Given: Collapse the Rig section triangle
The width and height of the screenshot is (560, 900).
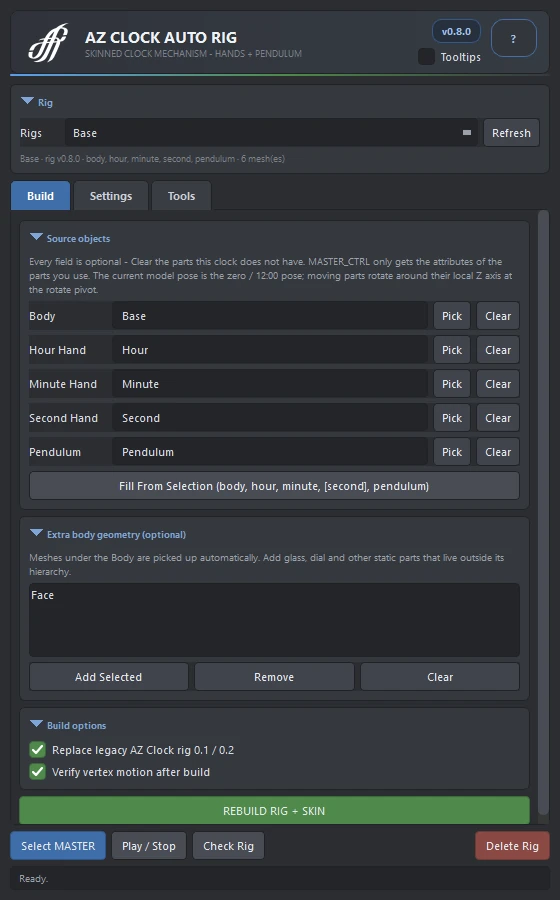Looking at the screenshot, I should (27, 101).
